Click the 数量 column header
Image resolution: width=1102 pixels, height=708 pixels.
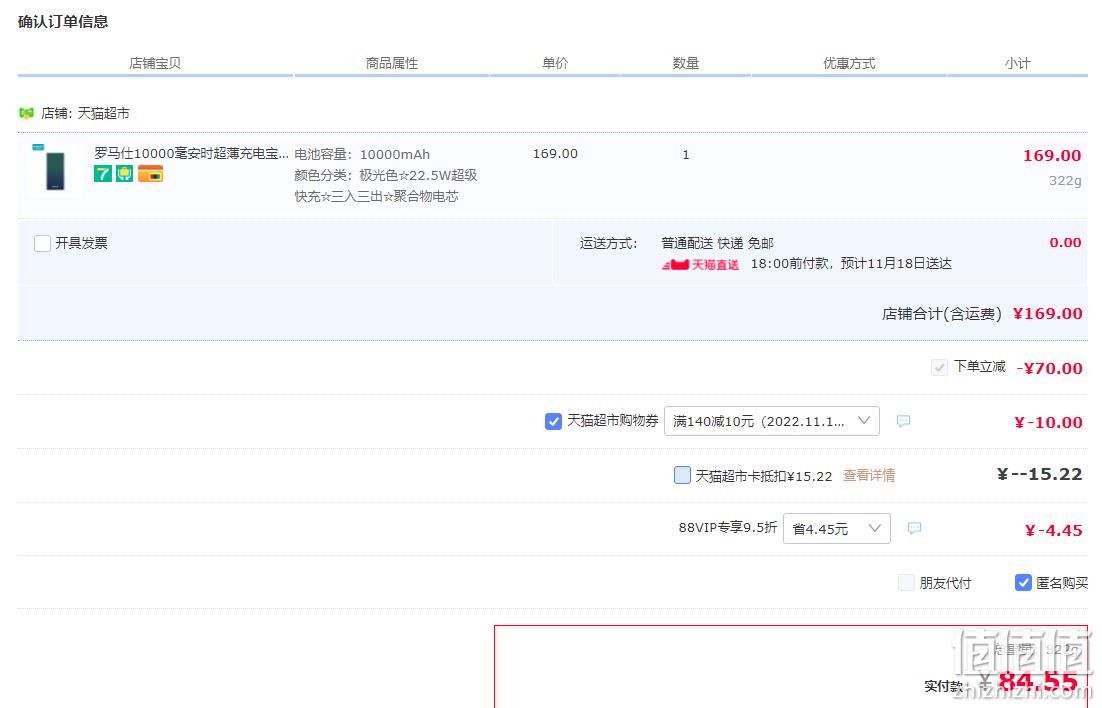[x=686, y=63]
